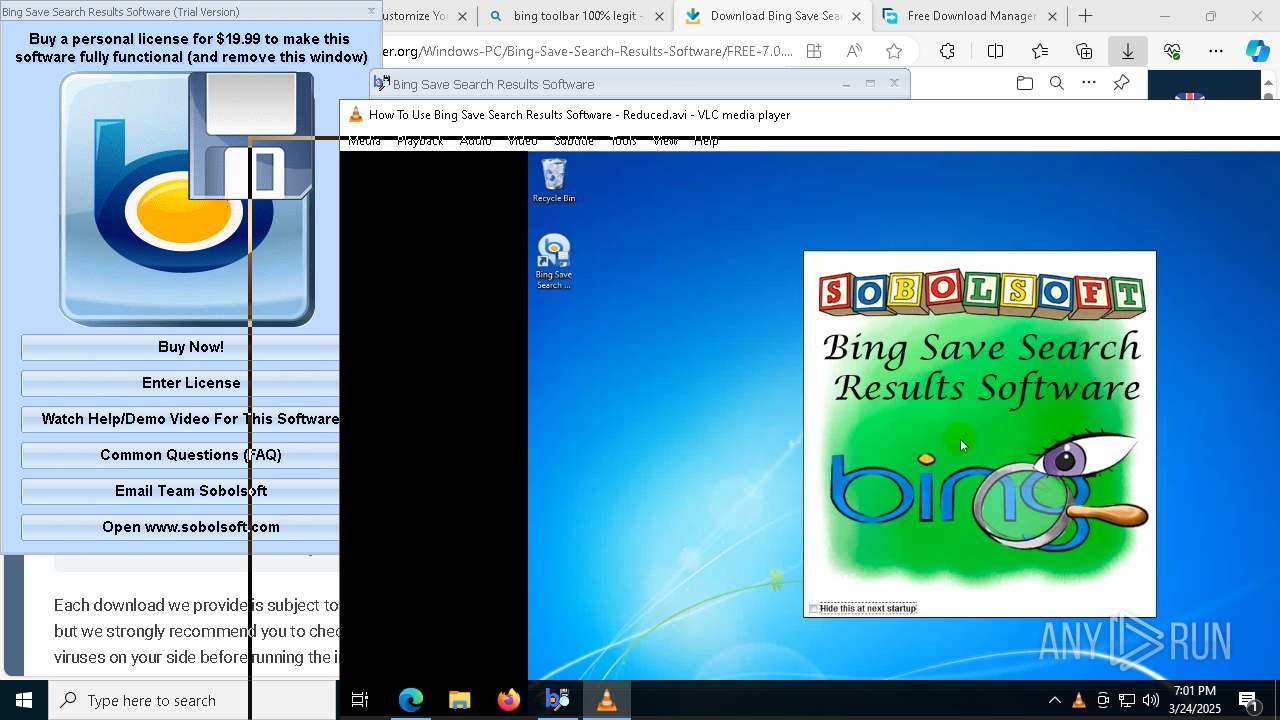Open VLC Media menu
Screen dimensions: 1280x720
click(x=364, y=141)
